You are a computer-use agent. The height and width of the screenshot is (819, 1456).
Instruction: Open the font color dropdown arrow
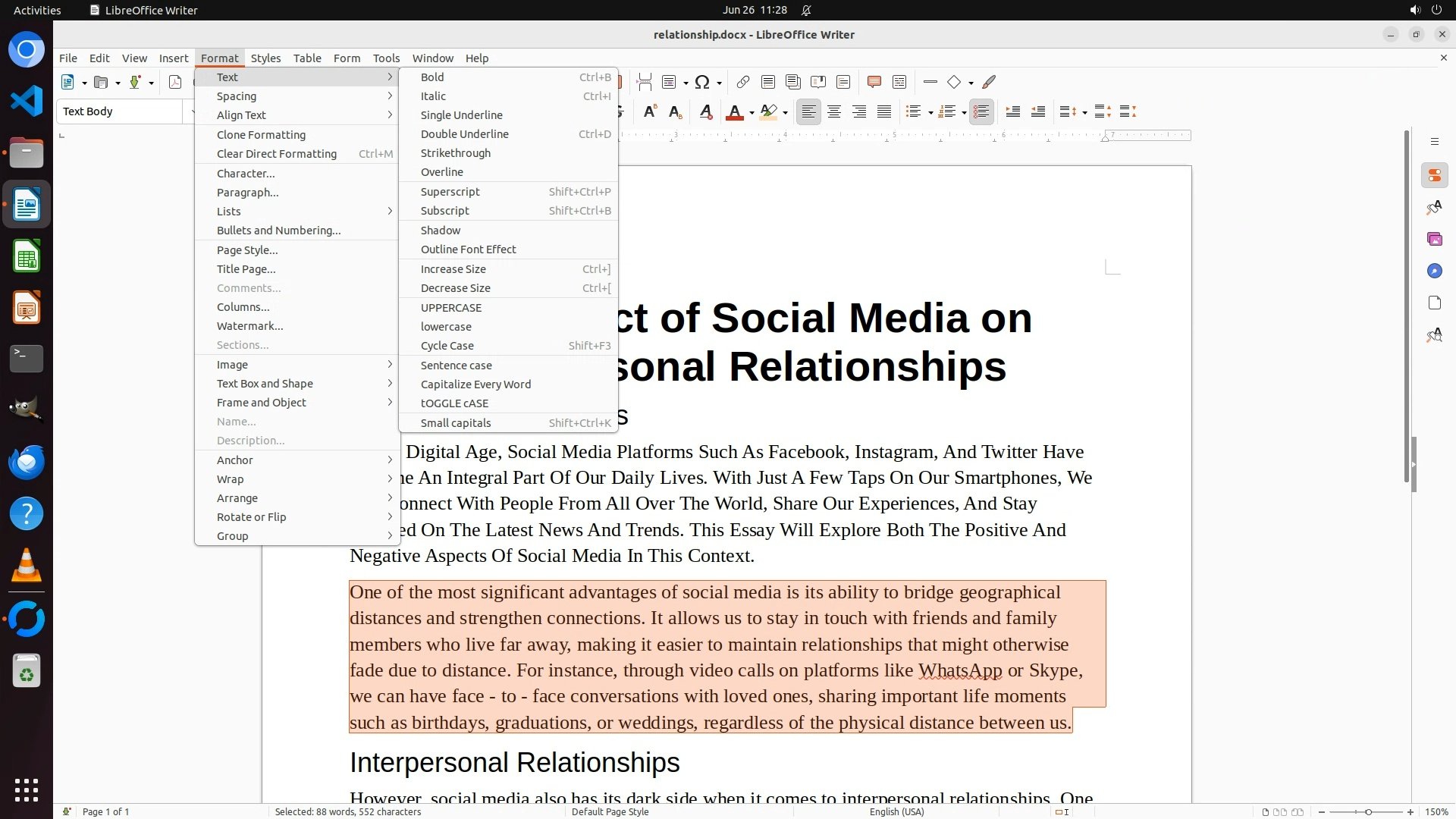point(752,113)
